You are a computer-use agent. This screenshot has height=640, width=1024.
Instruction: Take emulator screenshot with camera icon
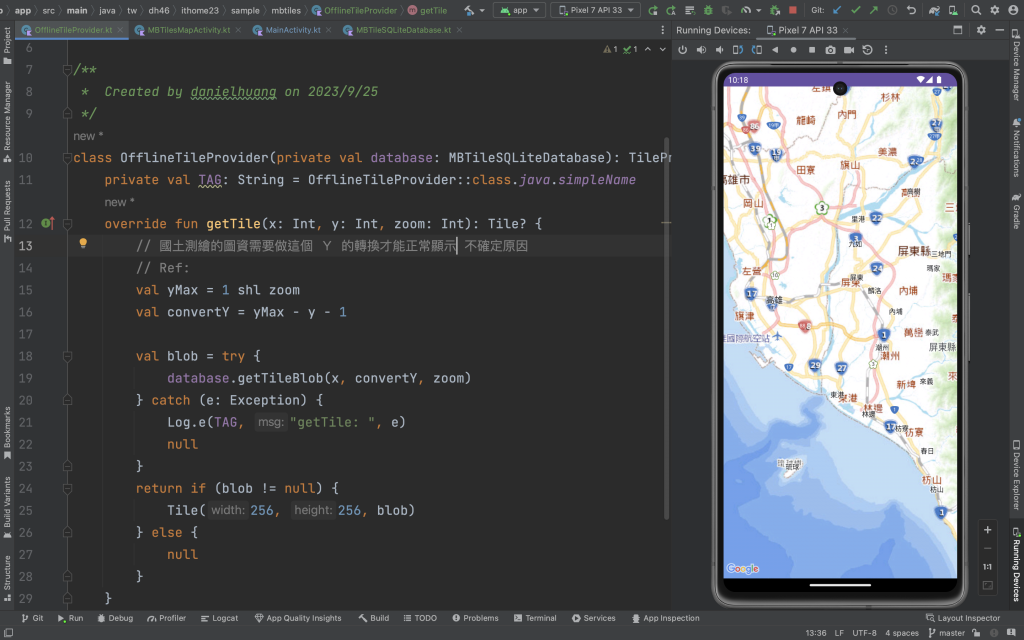[830, 50]
